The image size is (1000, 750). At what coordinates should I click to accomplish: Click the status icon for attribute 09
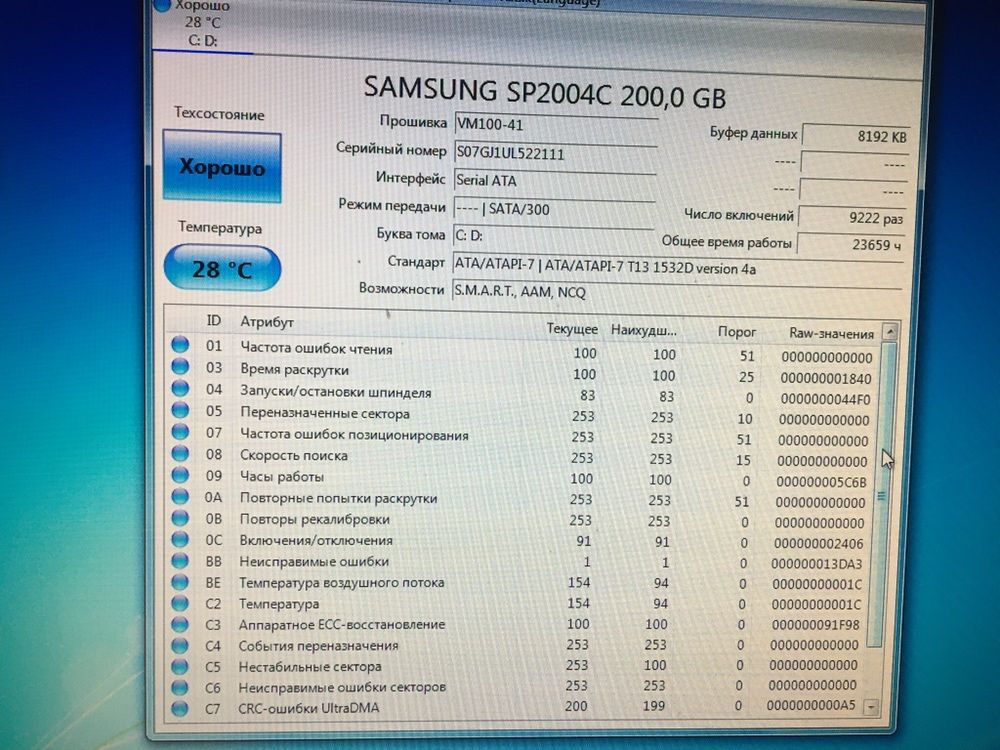coord(180,474)
